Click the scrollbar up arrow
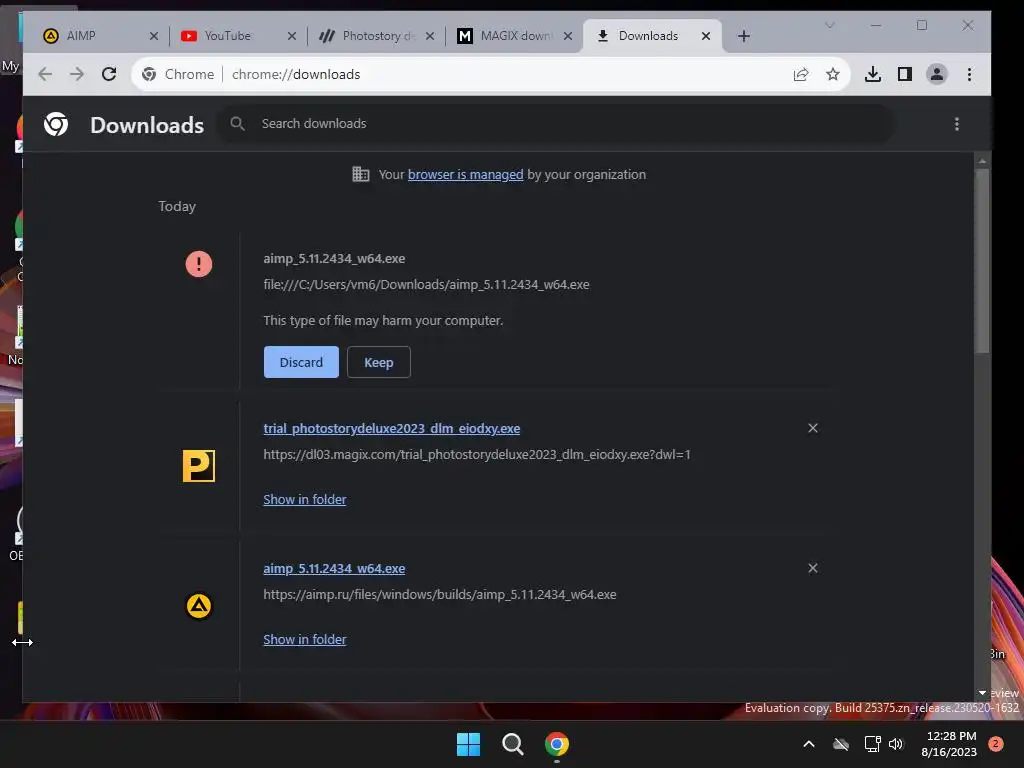This screenshot has height=768, width=1024. tap(982, 161)
